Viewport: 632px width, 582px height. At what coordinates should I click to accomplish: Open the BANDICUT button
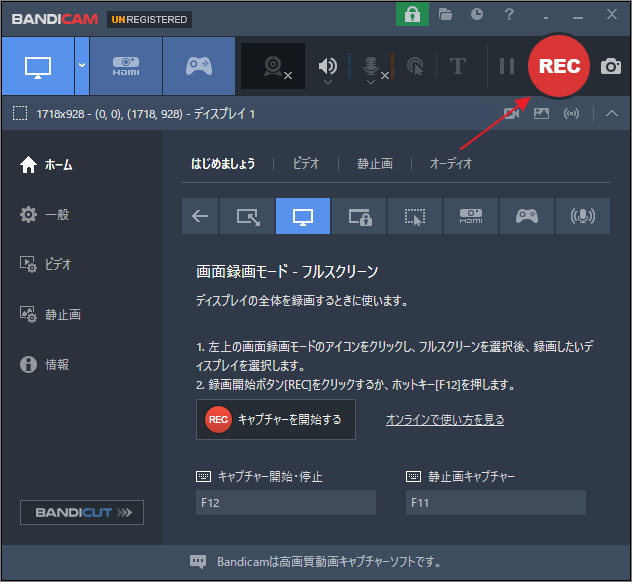point(82,512)
